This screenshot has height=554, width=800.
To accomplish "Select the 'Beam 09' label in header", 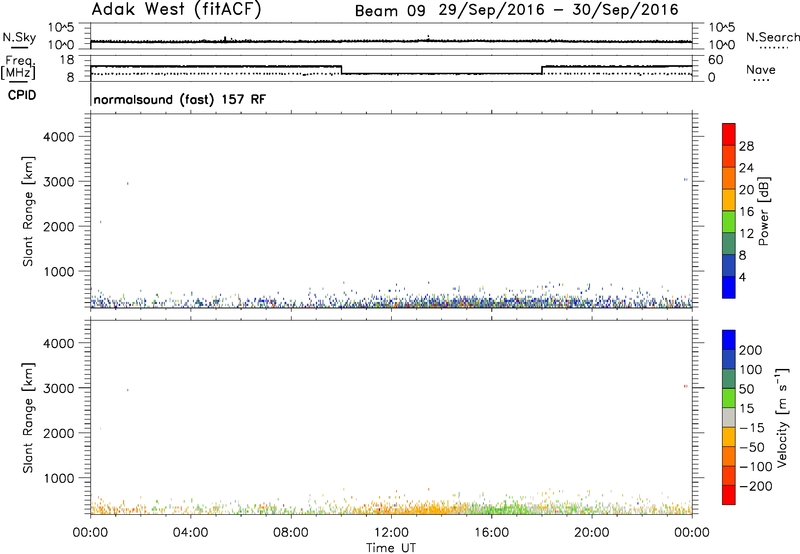I will coord(390,11).
